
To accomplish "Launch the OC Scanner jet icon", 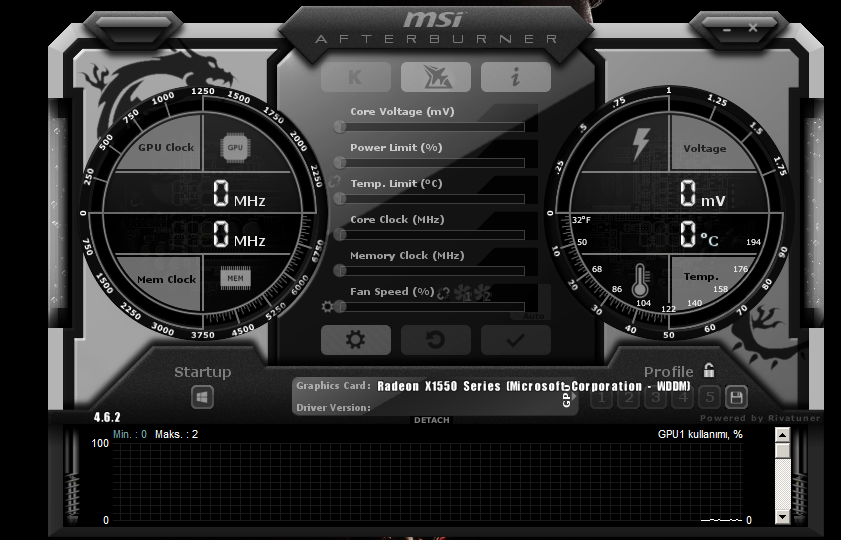I will click(x=436, y=77).
